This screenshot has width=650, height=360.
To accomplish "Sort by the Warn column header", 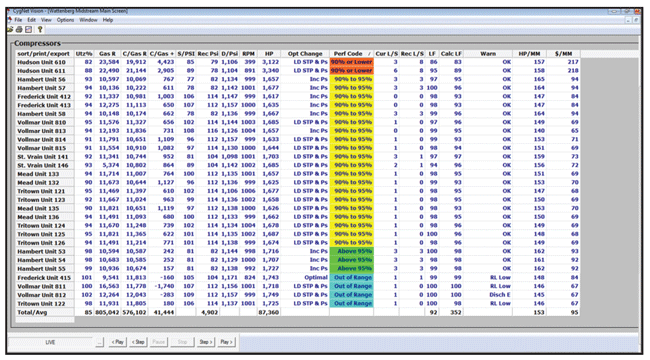I will pos(488,54).
